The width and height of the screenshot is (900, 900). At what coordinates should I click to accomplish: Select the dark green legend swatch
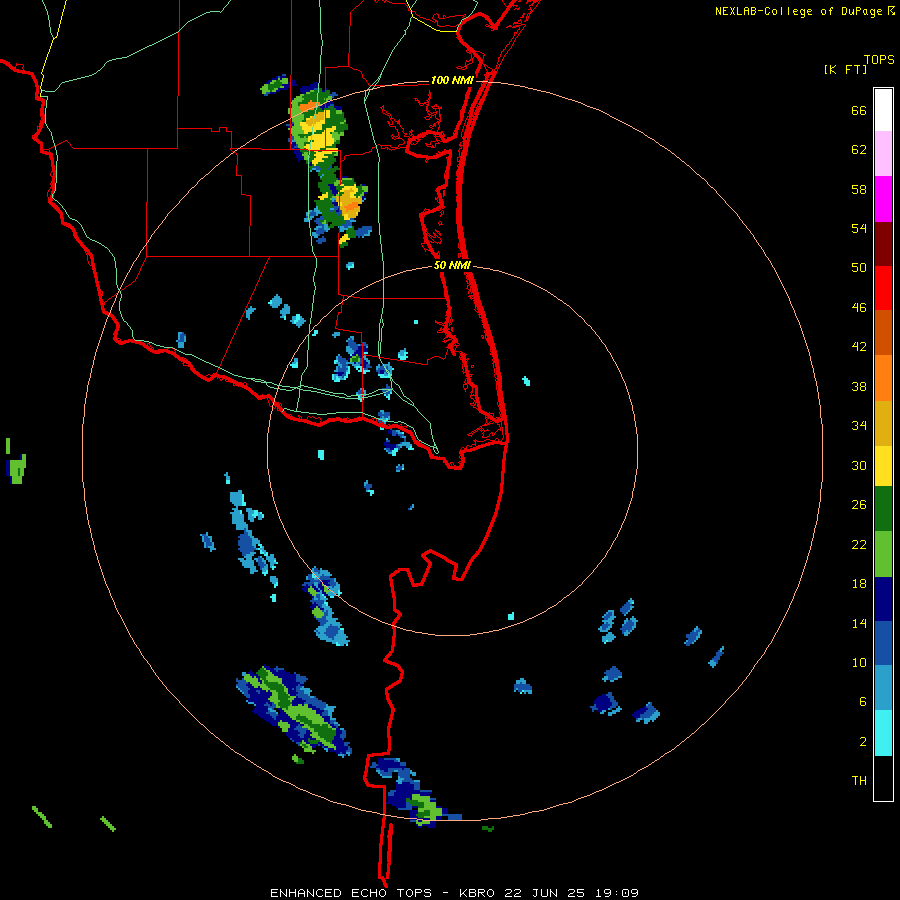(x=883, y=509)
